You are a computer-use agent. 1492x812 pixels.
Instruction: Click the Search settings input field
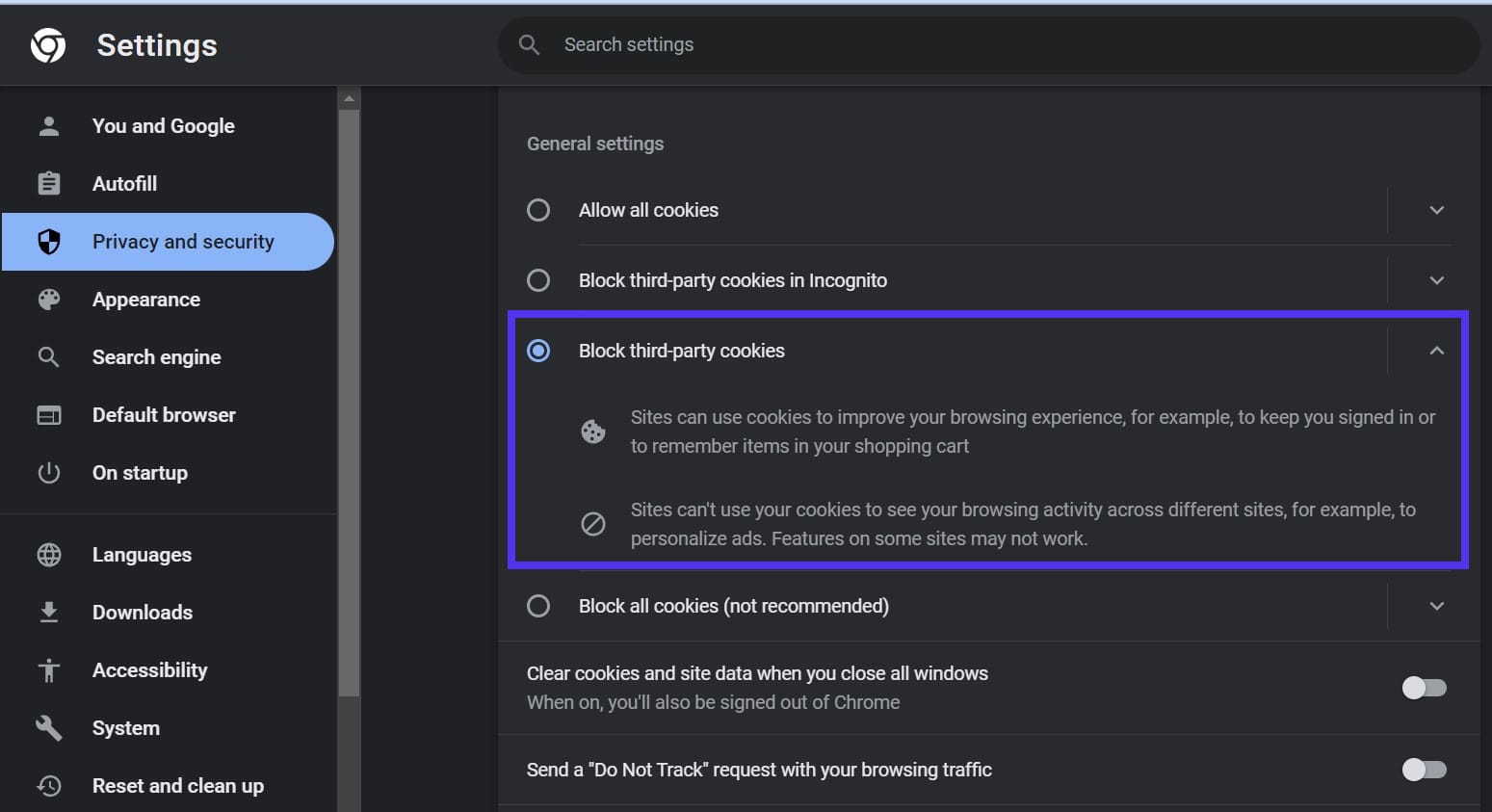click(989, 44)
